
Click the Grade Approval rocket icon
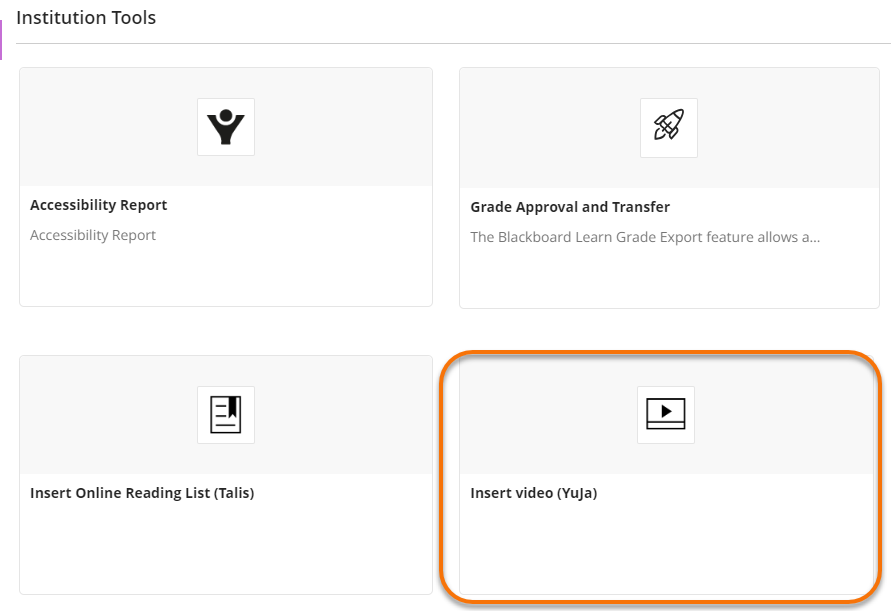pos(668,127)
